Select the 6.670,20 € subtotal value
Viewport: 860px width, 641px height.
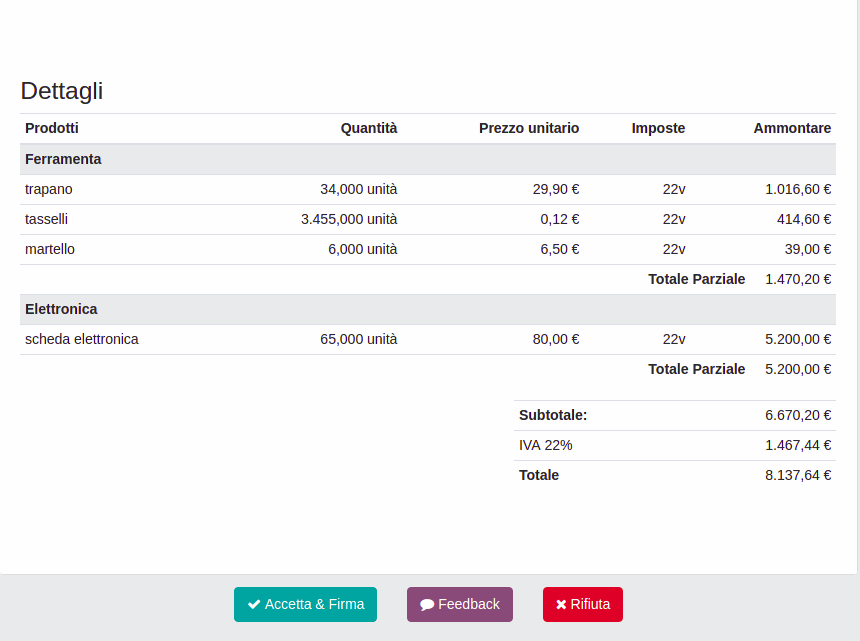(798, 415)
